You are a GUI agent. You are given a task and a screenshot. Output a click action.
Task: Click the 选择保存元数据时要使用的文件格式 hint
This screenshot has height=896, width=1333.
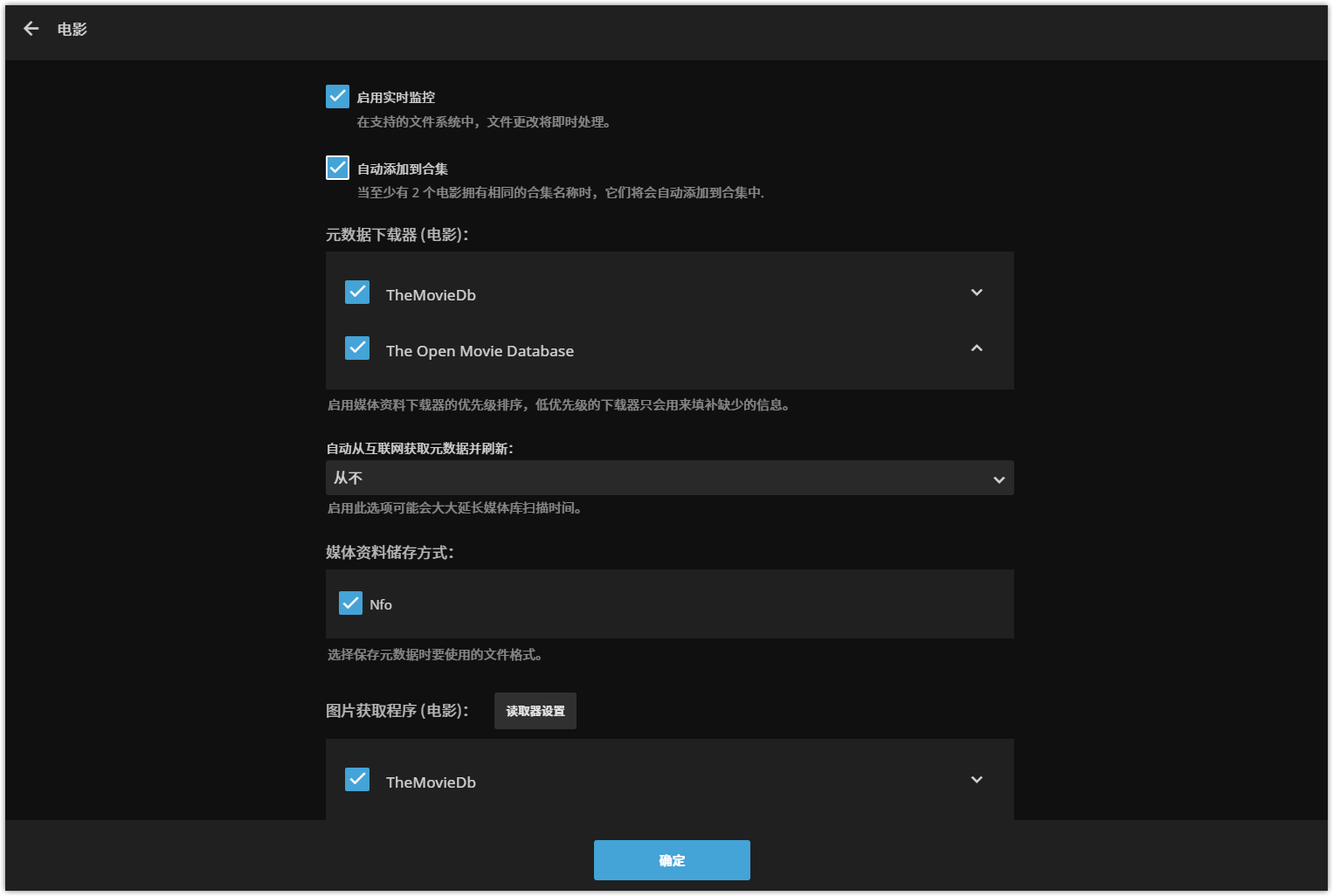(x=435, y=655)
